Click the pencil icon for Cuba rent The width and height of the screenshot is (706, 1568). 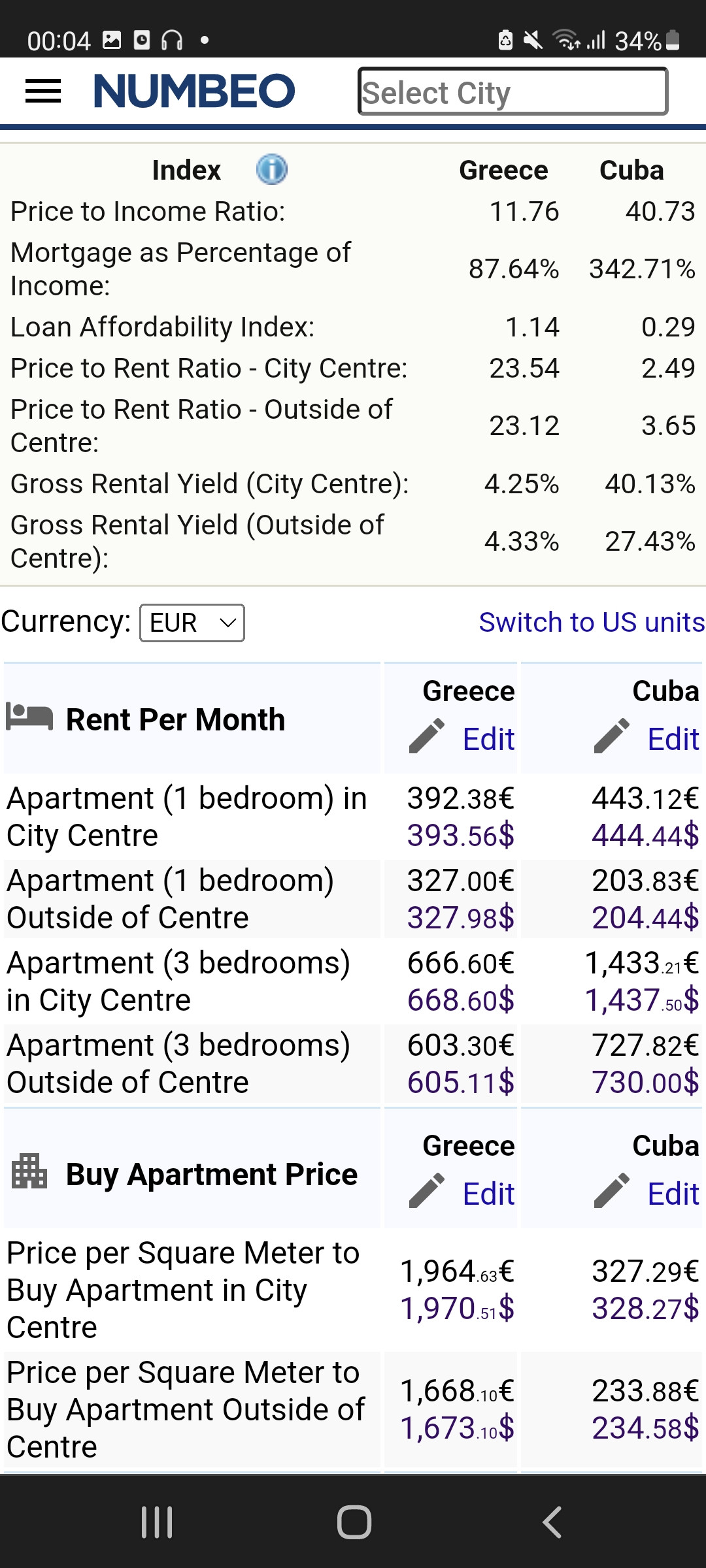point(612,737)
